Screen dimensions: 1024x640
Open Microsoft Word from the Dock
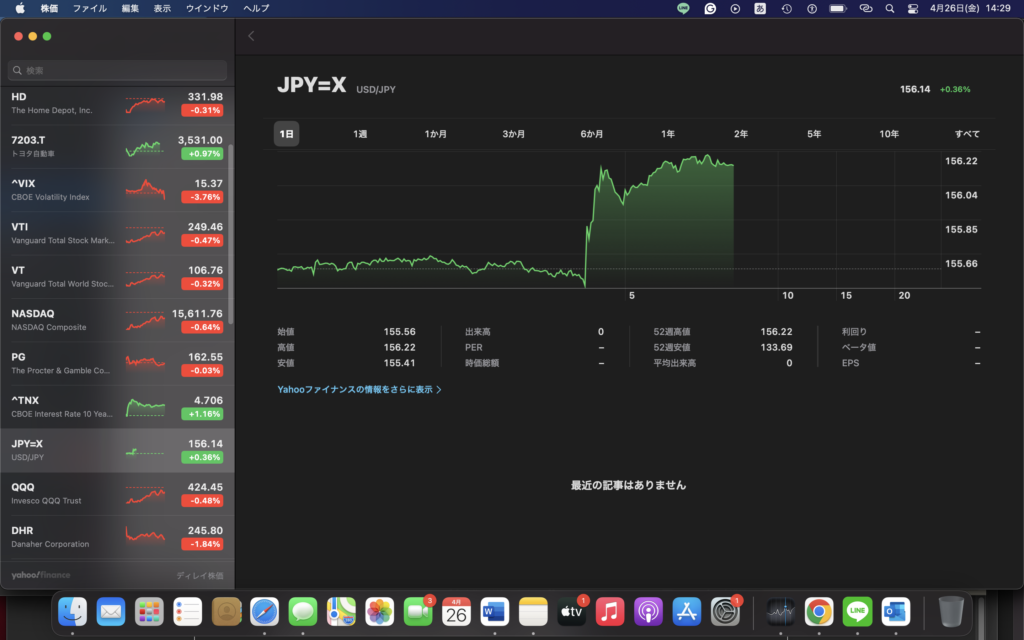(x=493, y=611)
